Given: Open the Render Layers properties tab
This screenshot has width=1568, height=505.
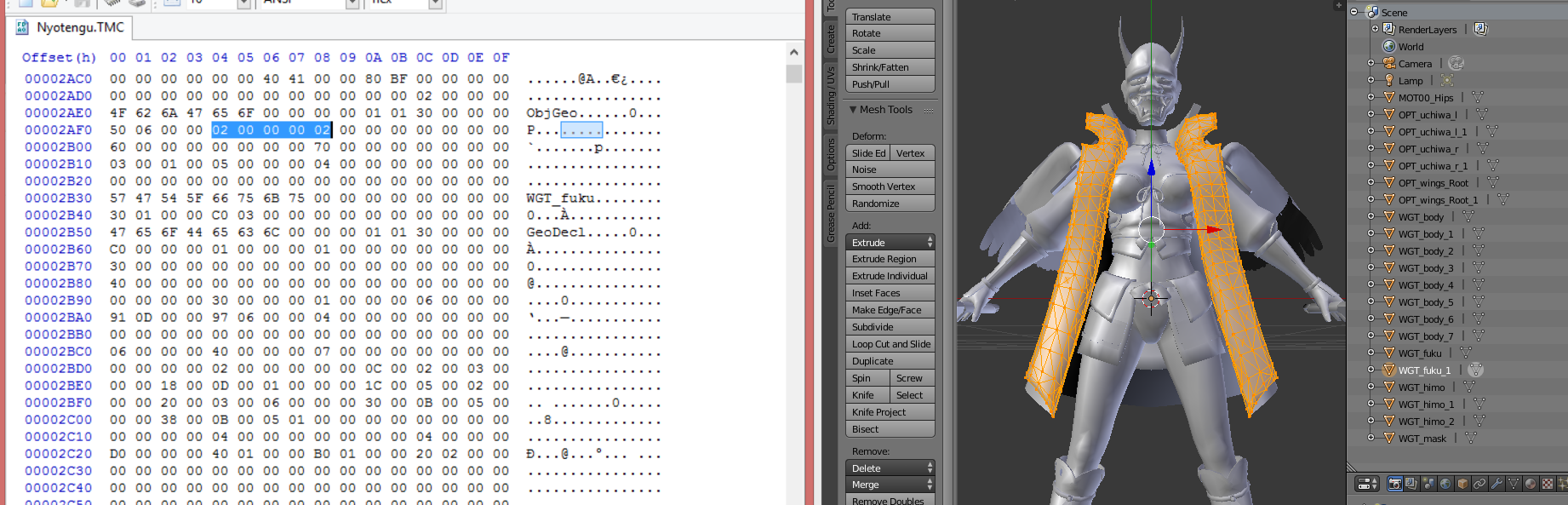Looking at the screenshot, I should coord(1411,484).
